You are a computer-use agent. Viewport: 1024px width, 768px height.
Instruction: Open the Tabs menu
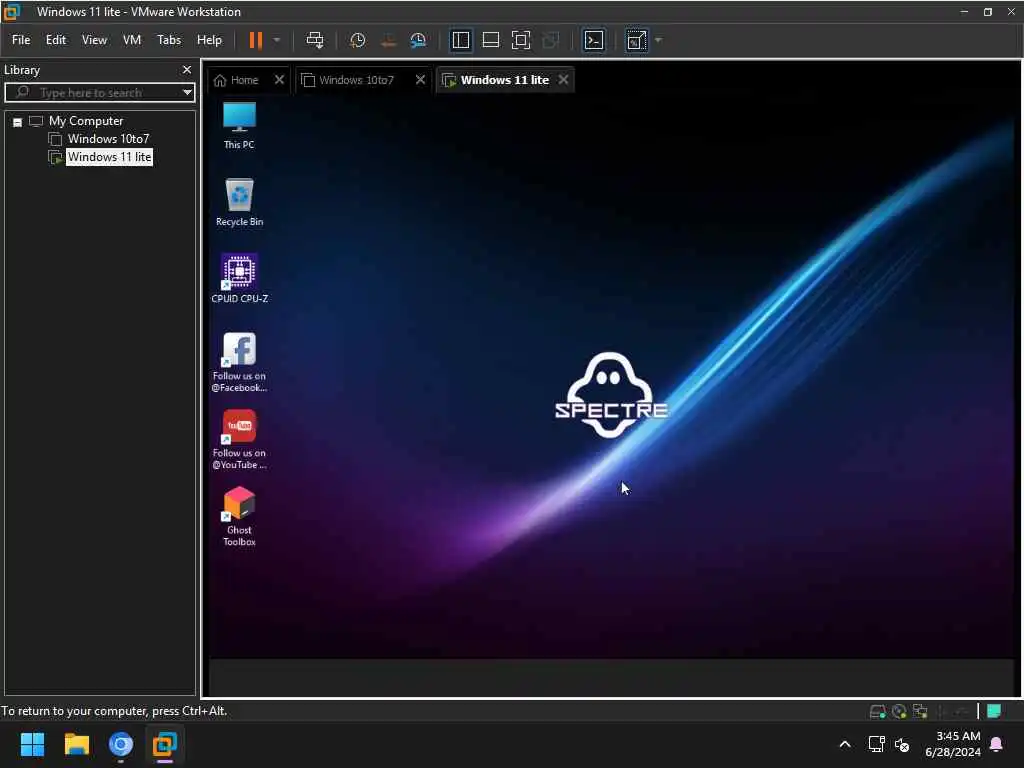point(169,40)
